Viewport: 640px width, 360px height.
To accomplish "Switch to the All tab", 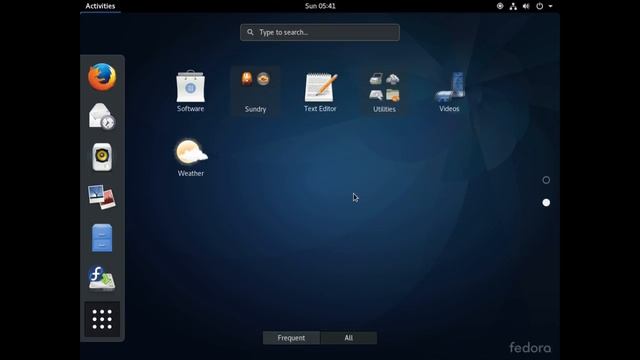I will coord(349,338).
